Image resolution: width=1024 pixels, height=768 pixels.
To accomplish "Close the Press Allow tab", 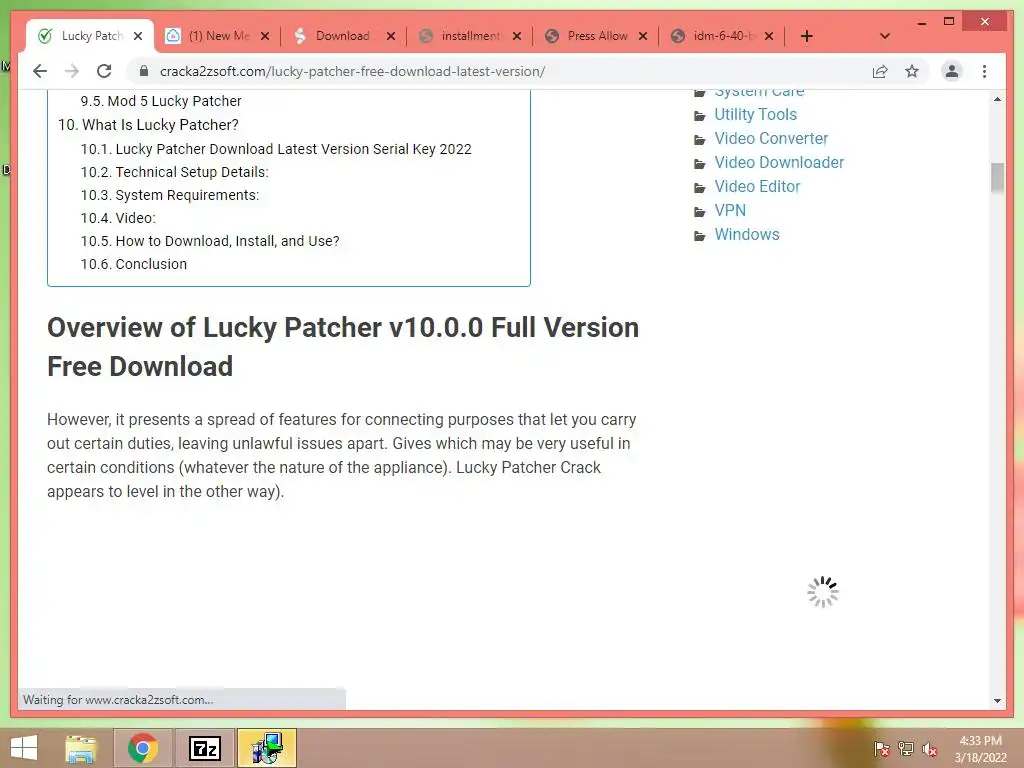I will (643, 36).
